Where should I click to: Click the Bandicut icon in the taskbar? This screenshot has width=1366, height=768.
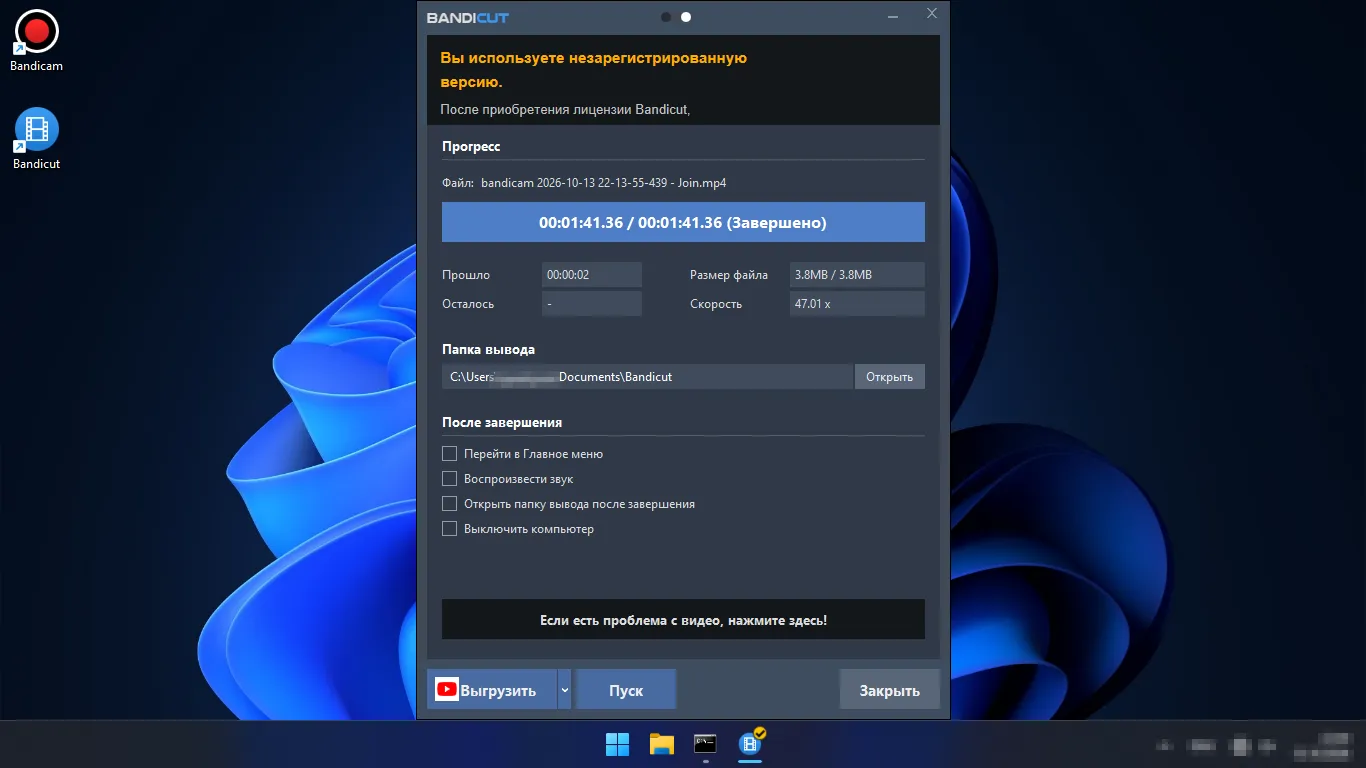pos(750,744)
